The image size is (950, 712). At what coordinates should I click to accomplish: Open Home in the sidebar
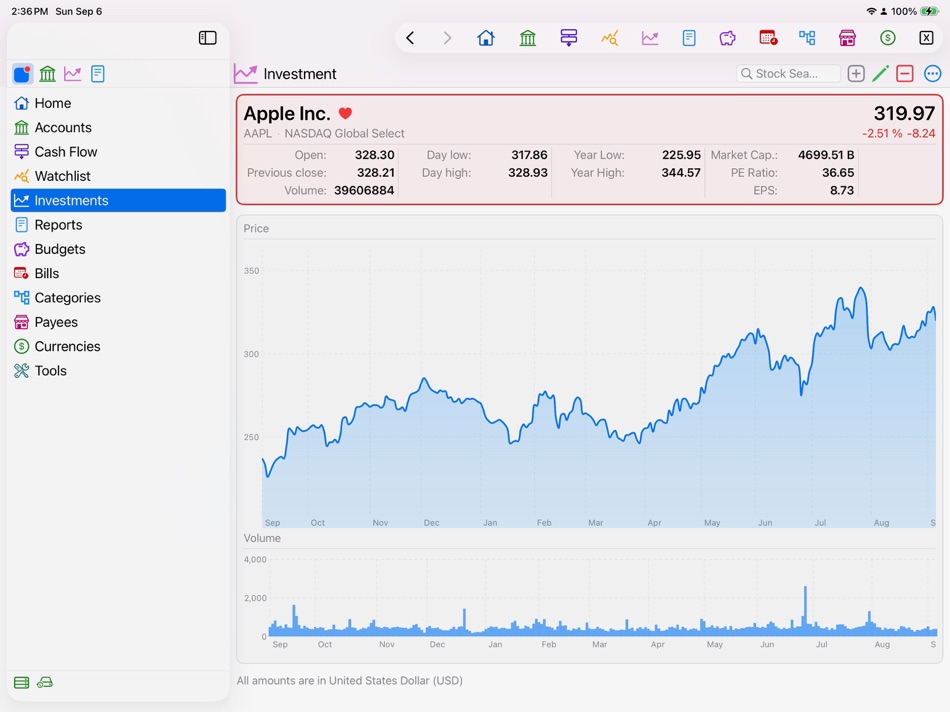(118, 103)
